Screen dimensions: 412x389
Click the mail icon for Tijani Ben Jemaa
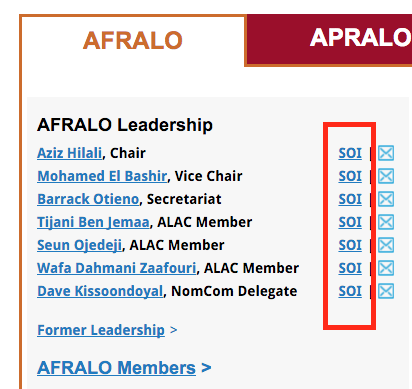[386, 222]
